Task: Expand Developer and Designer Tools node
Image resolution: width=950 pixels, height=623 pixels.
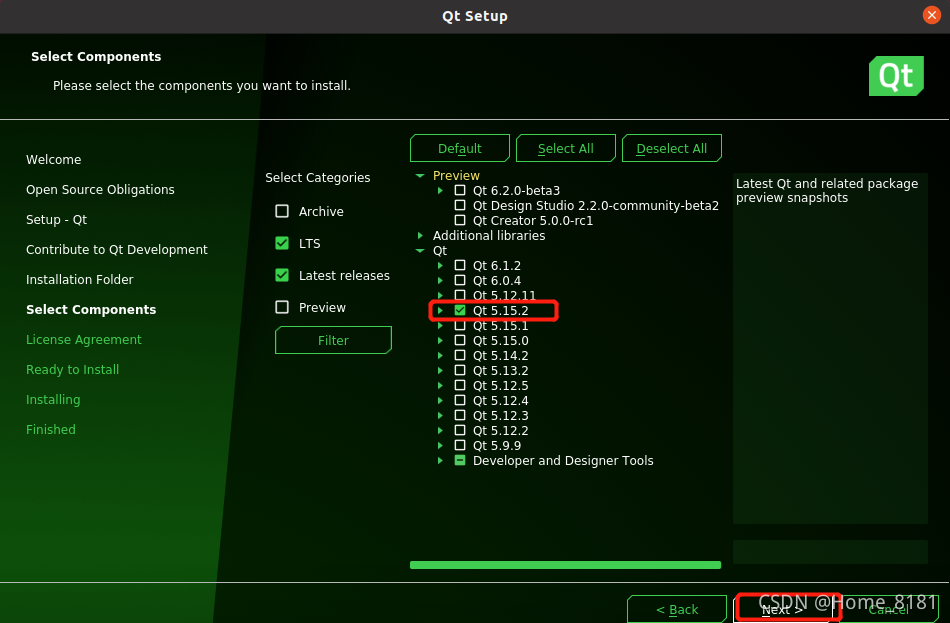Action: (440, 460)
